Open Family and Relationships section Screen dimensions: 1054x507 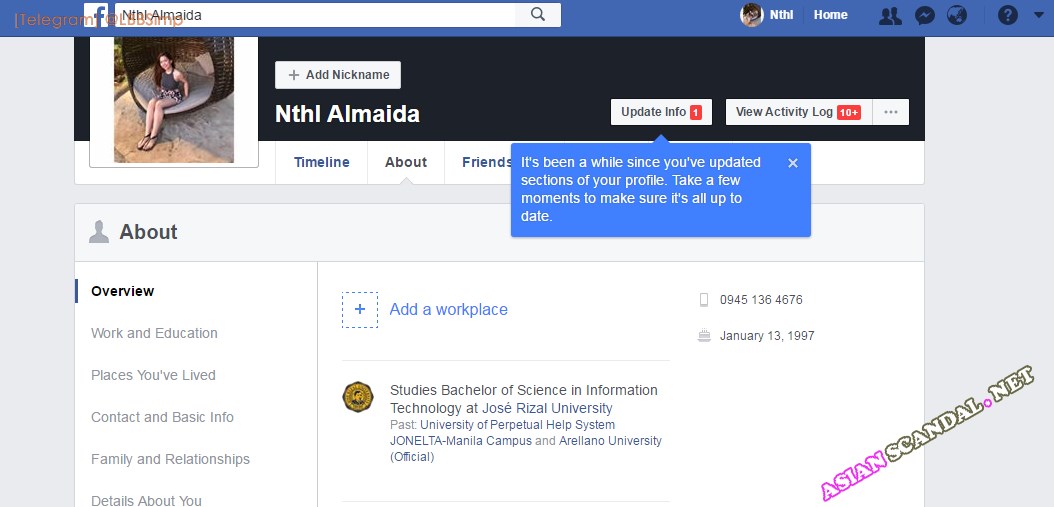170,459
